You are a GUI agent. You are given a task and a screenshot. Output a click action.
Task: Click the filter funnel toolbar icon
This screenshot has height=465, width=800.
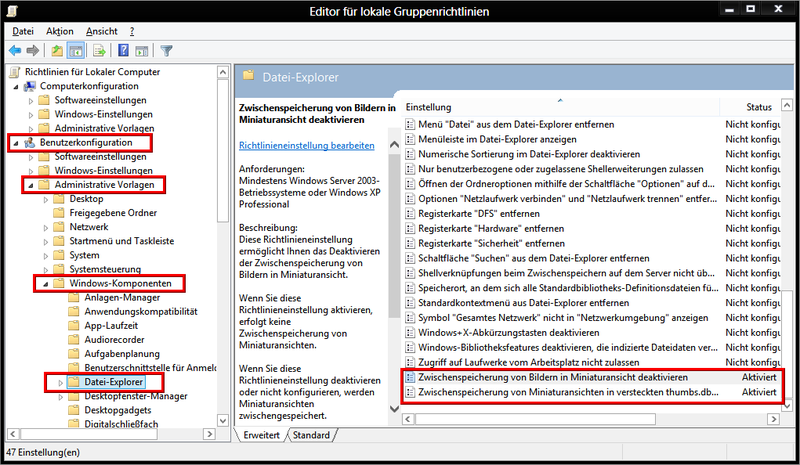click(x=166, y=50)
